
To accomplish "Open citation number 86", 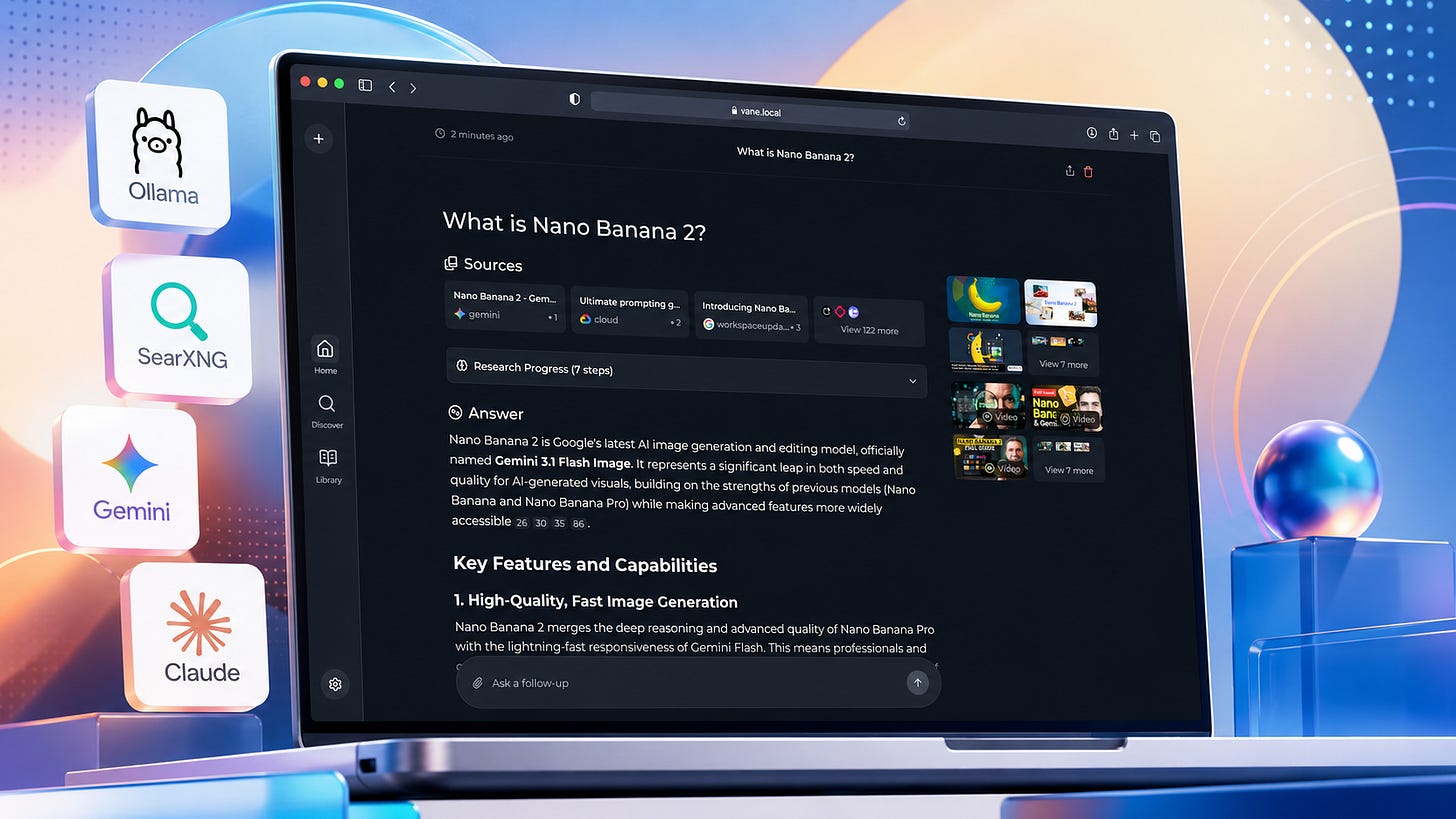I will pos(578,523).
